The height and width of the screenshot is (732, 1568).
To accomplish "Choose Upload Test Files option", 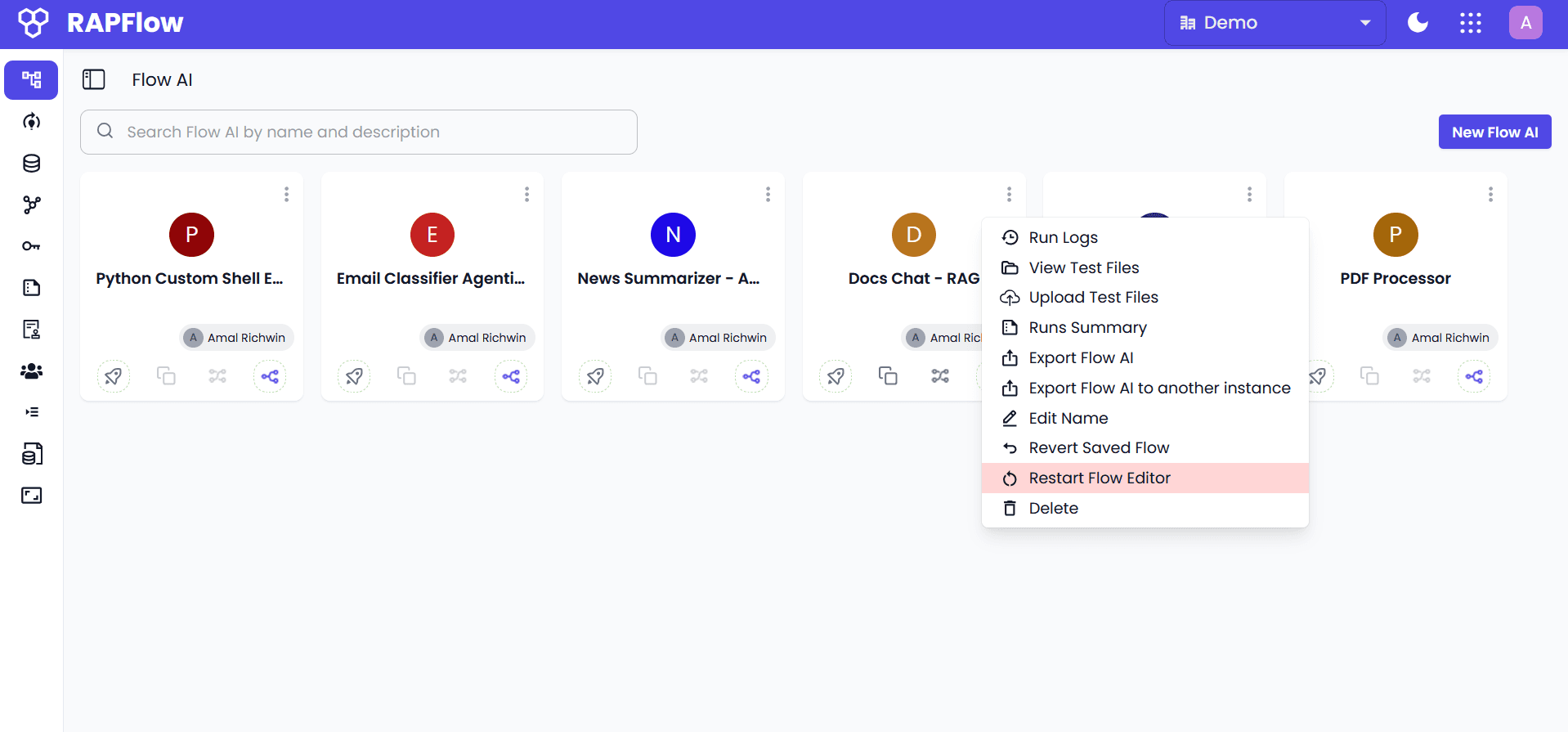I will click(x=1145, y=298).
